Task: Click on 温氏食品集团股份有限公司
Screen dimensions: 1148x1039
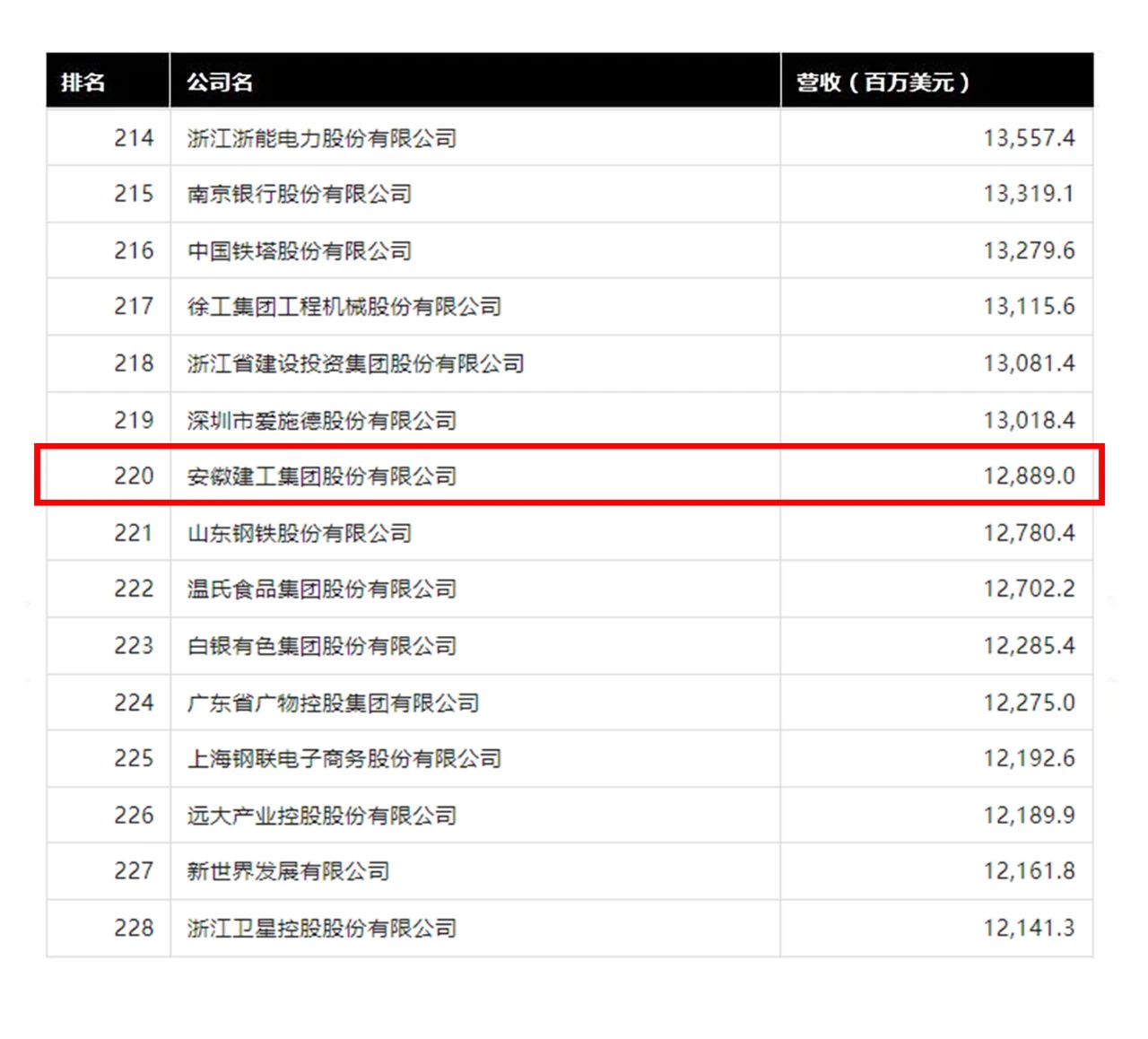Action: coord(321,589)
